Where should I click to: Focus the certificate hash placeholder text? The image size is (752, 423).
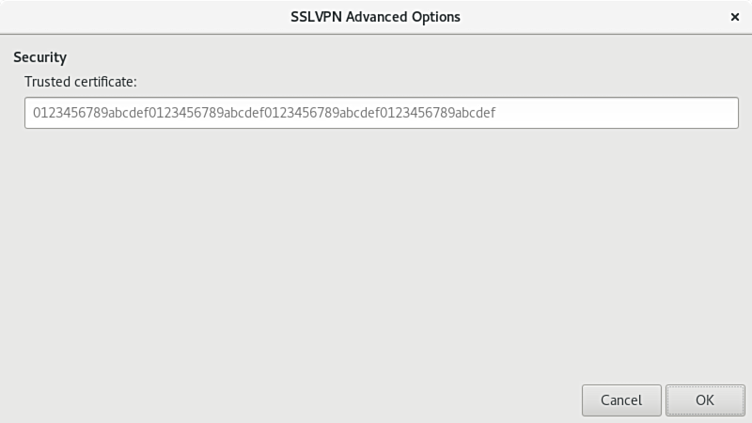click(264, 113)
